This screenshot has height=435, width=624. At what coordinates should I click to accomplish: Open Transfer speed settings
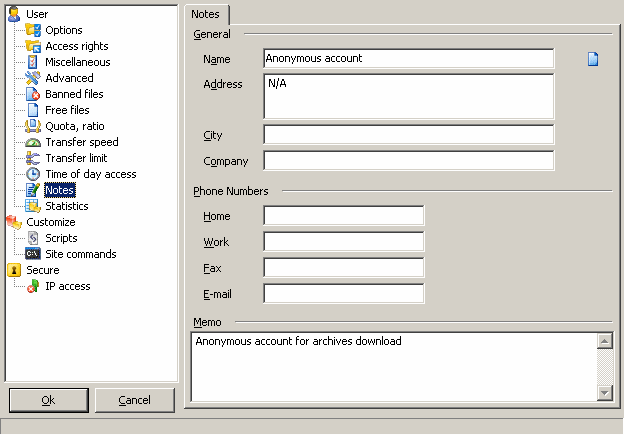pos(82,142)
